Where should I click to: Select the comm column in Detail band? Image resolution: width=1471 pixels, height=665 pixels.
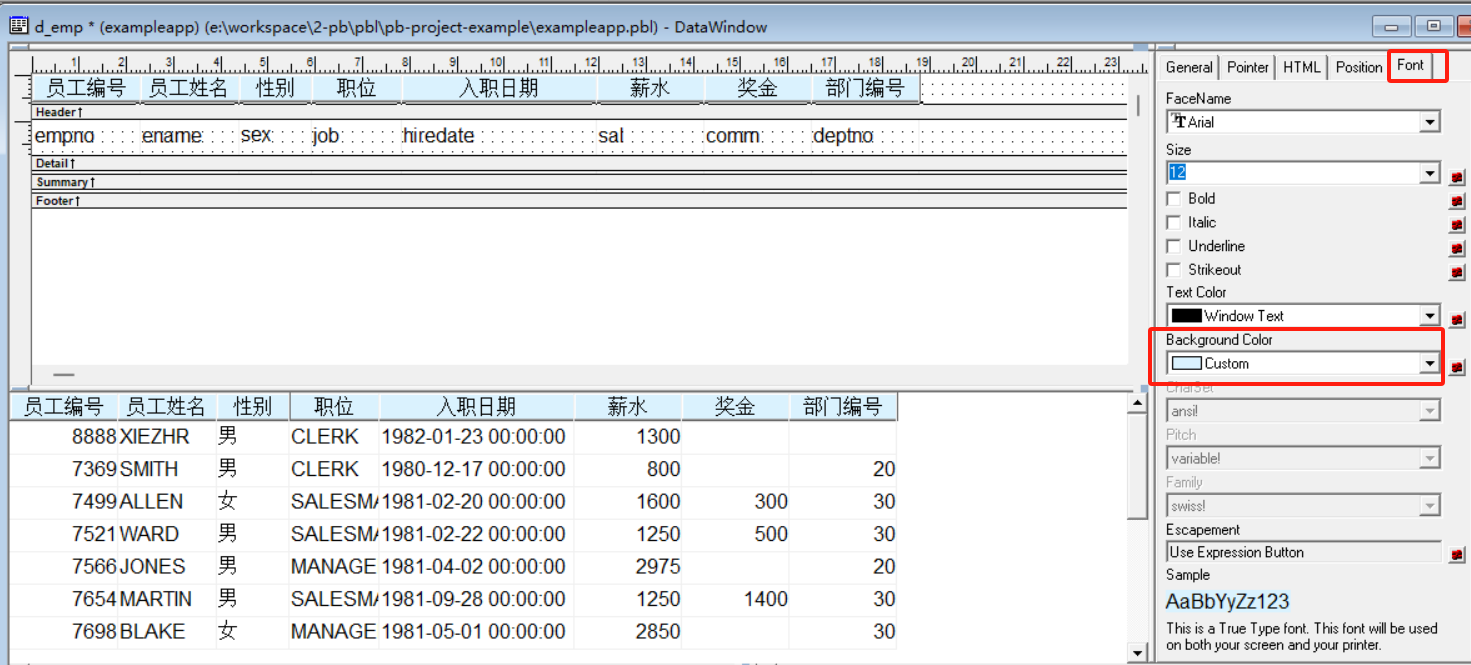point(757,136)
